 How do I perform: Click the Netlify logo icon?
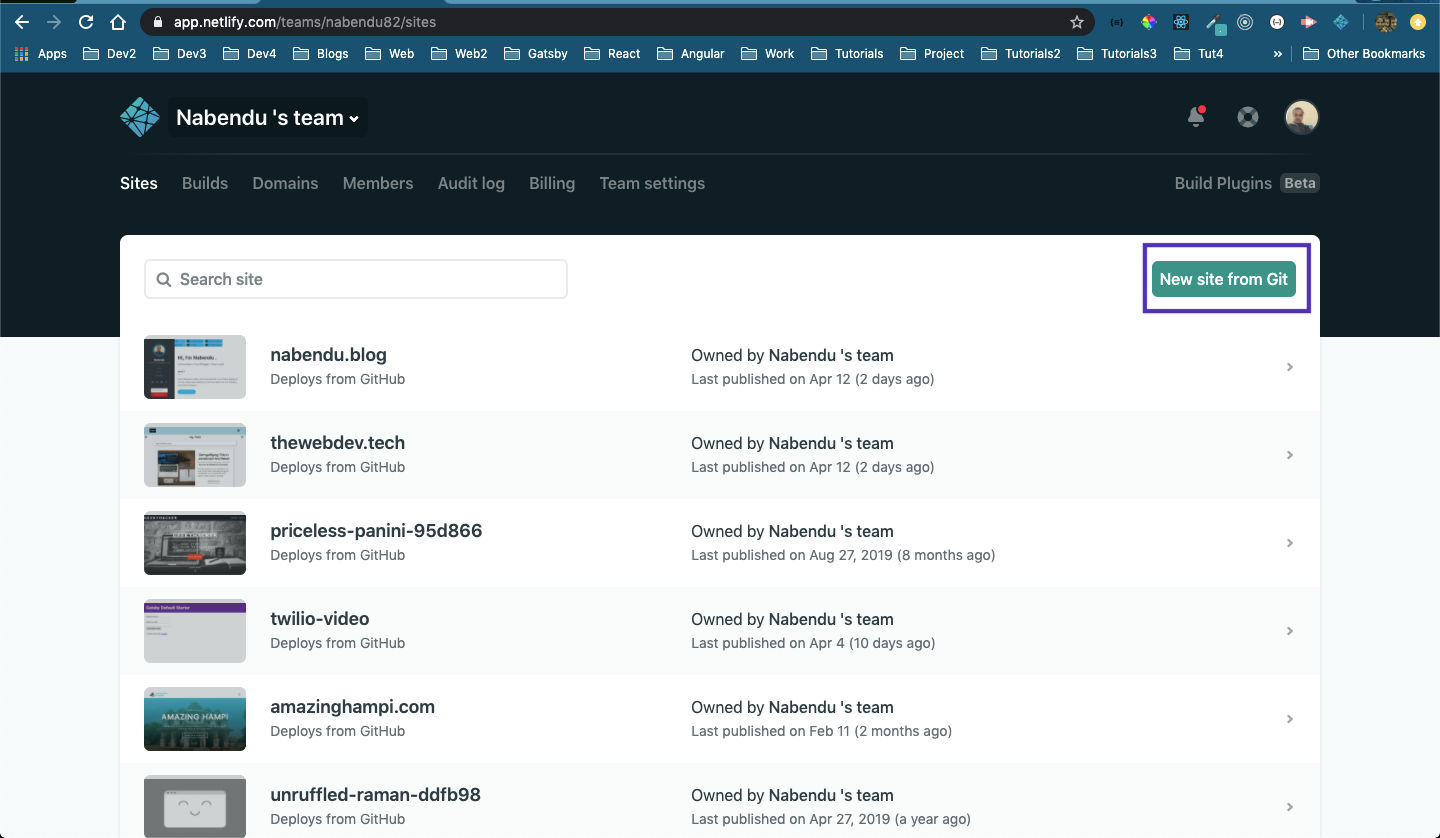point(140,117)
